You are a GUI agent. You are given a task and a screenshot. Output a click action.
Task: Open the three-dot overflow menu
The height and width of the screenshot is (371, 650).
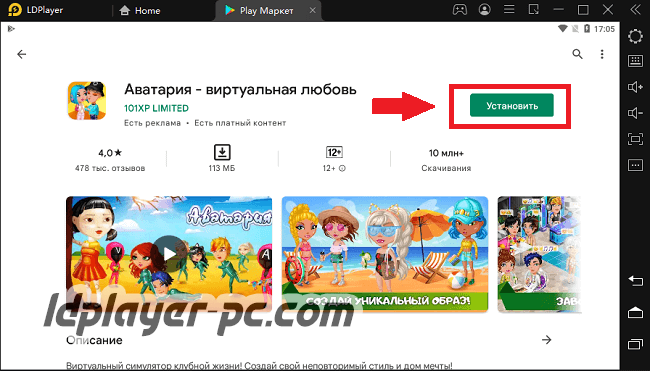[602, 54]
